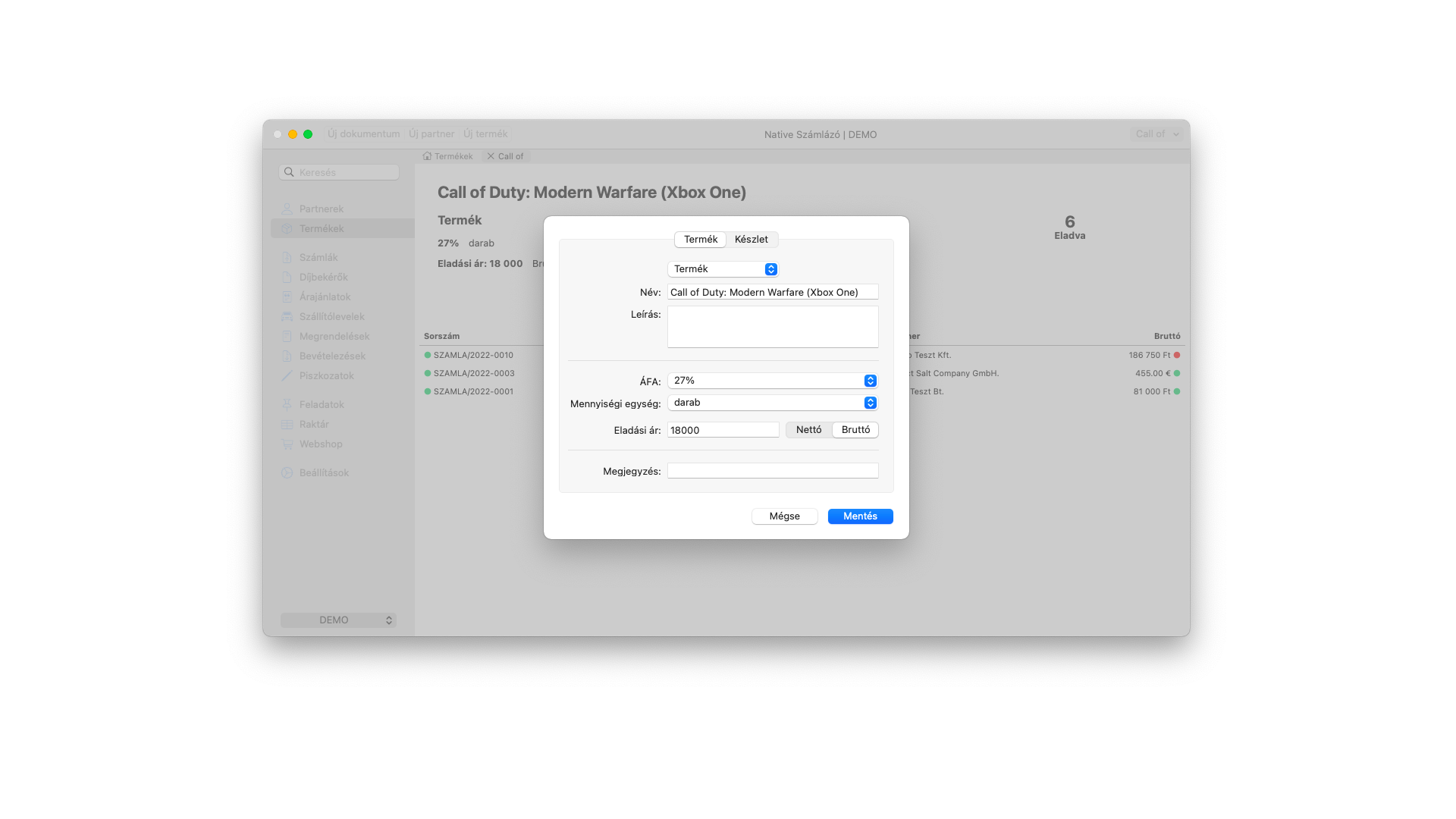
Task: Select the Termék tab in dialog
Action: click(x=700, y=239)
